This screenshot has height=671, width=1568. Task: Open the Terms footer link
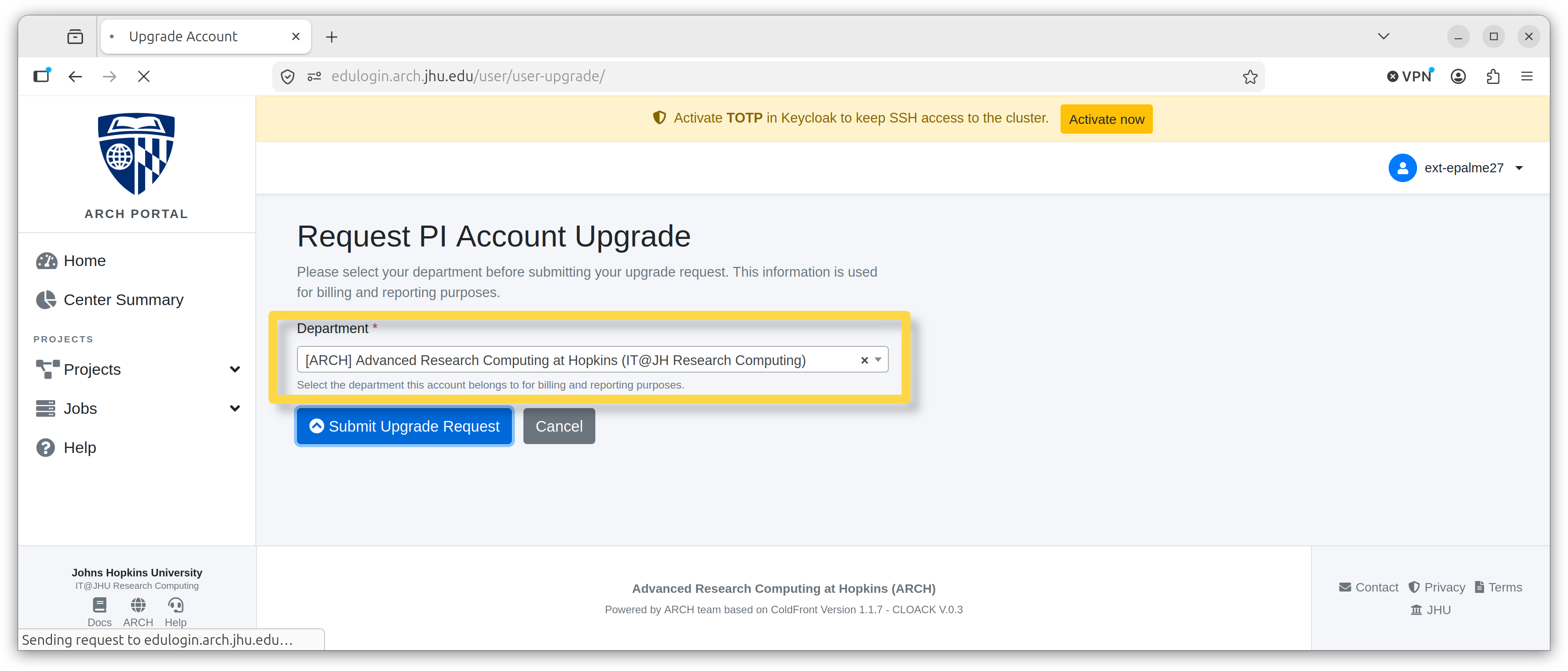pos(1498,587)
